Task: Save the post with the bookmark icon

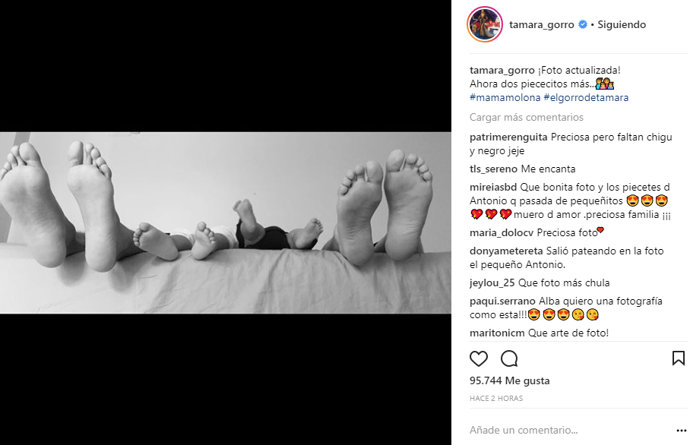Action: point(678,358)
